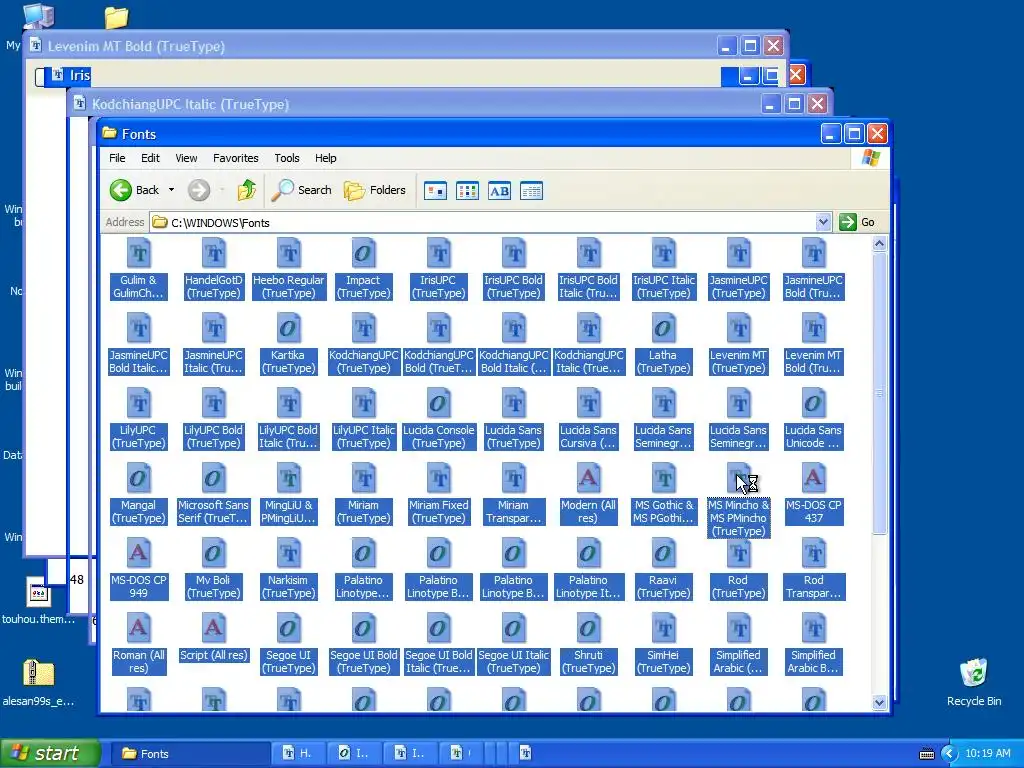Click the scrollbar up arrow
The height and width of the screenshot is (768, 1024).
click(x=879, y=244)
